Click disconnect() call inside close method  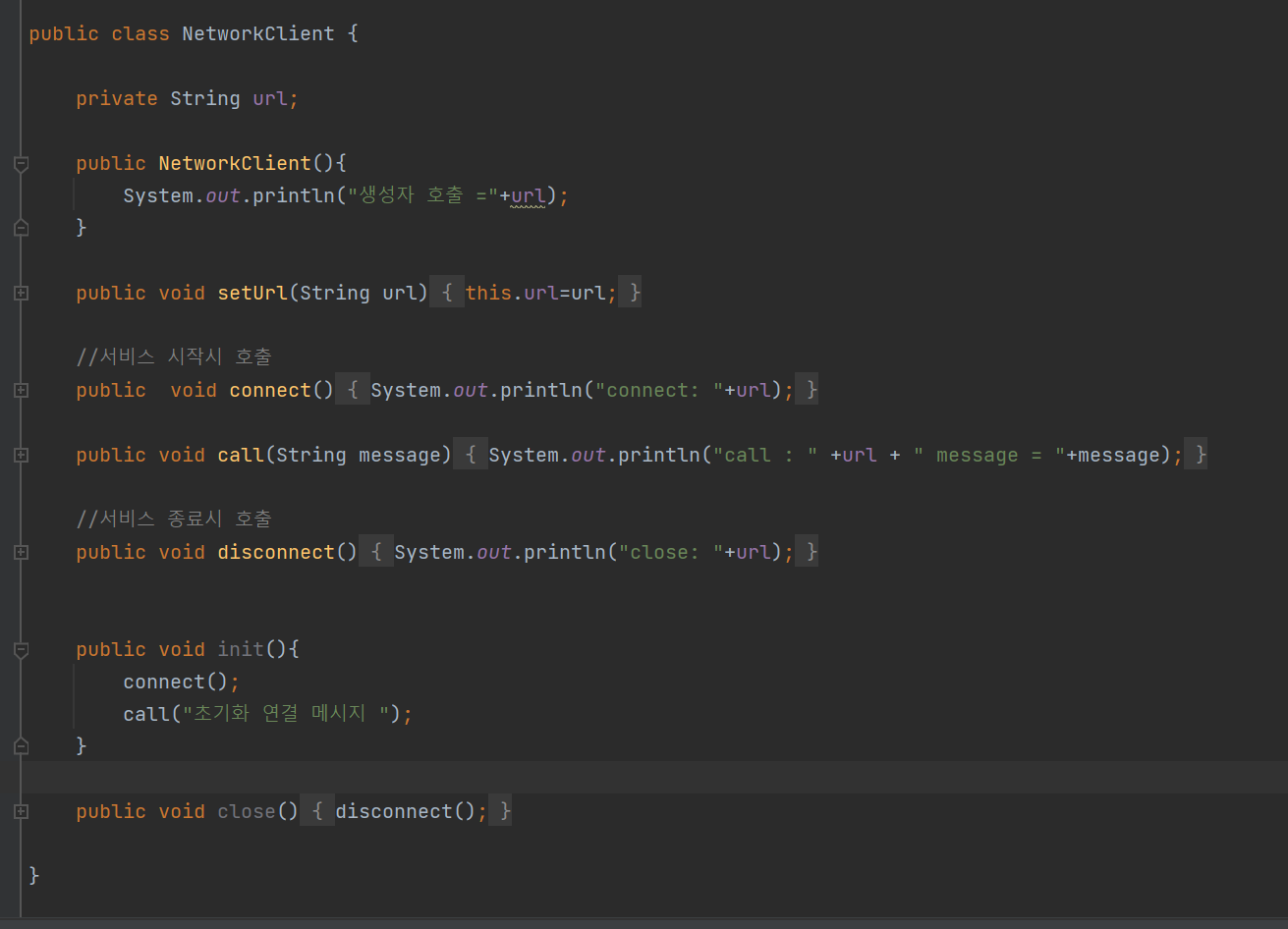406,811
